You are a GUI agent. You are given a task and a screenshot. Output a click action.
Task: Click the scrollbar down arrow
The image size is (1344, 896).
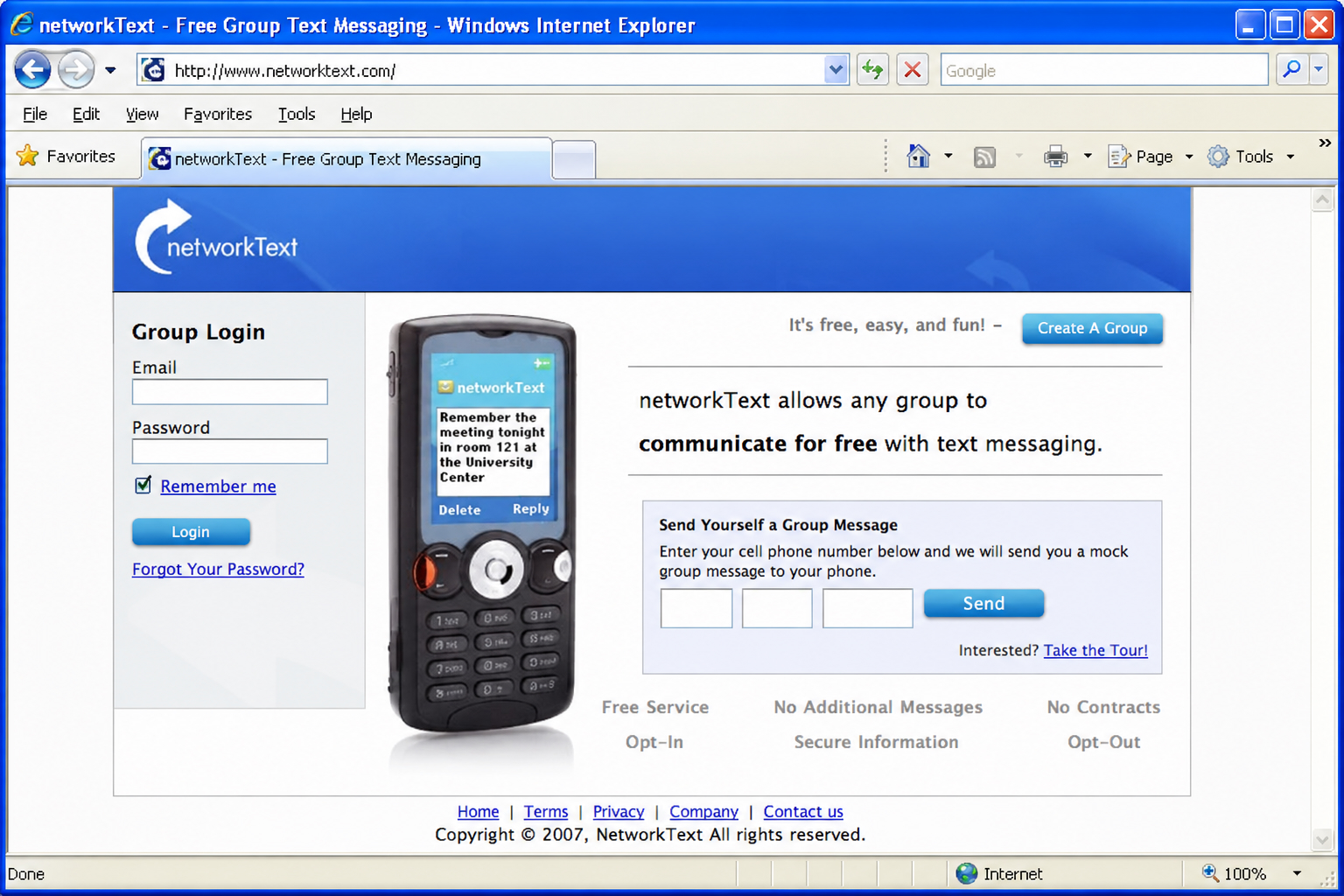(x=1323, y=840)
